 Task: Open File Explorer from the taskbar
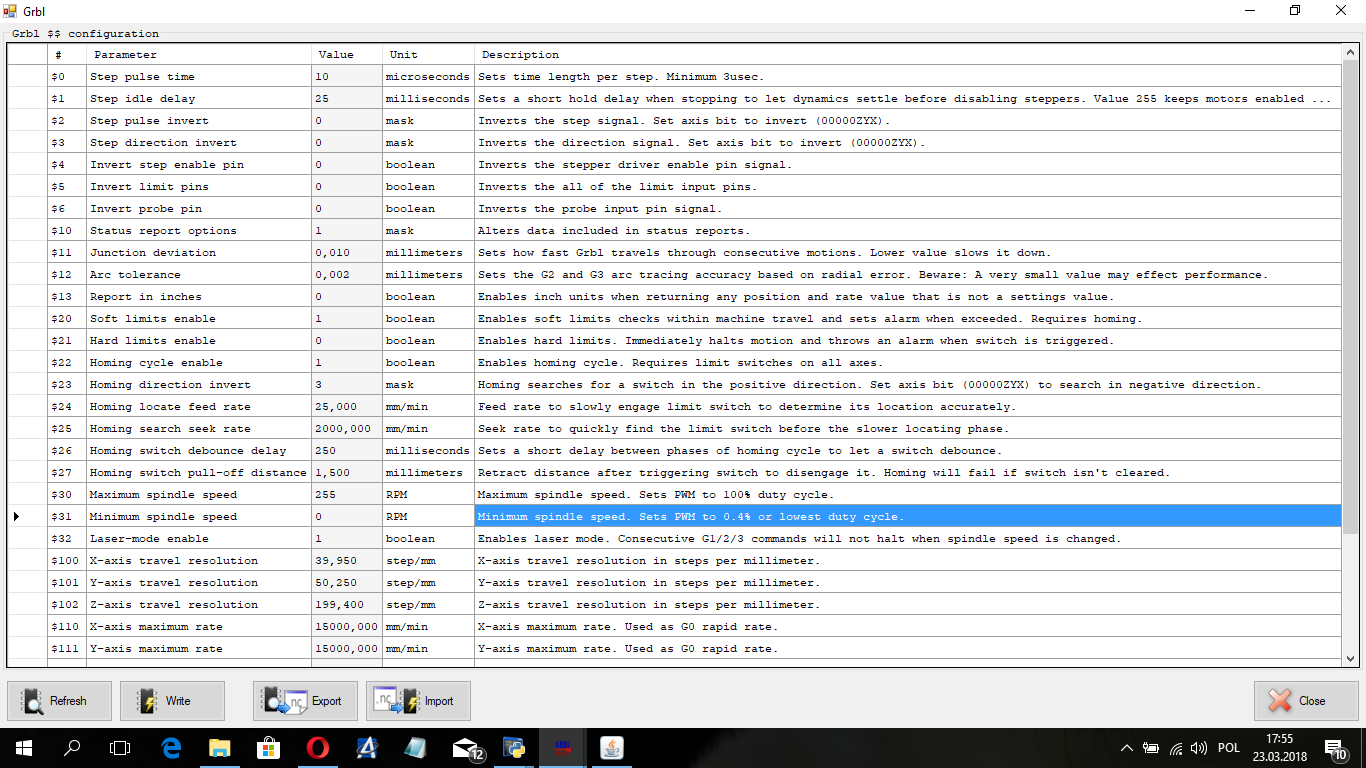click(219, 748)
